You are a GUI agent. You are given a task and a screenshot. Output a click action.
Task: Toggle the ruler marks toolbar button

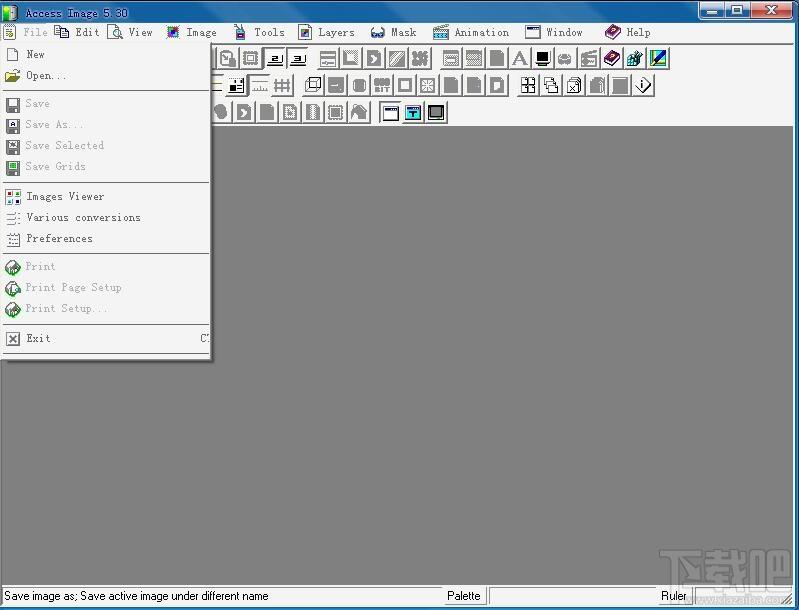259,86
